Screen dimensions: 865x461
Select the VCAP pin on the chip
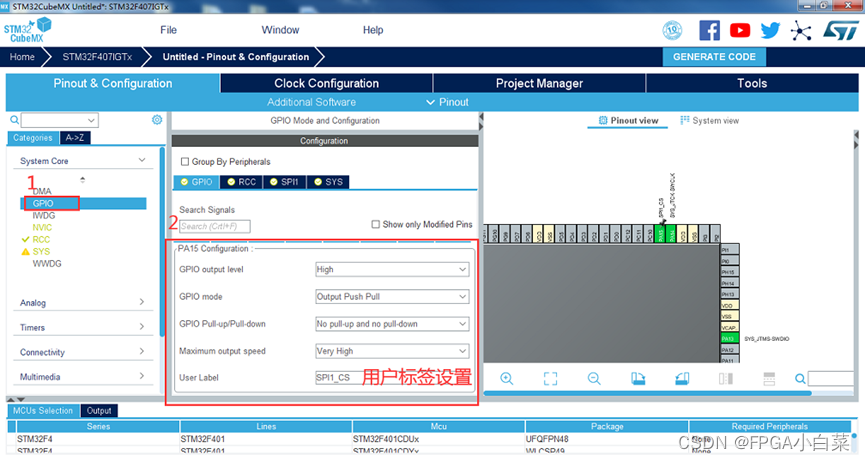[x=729, y=327]
